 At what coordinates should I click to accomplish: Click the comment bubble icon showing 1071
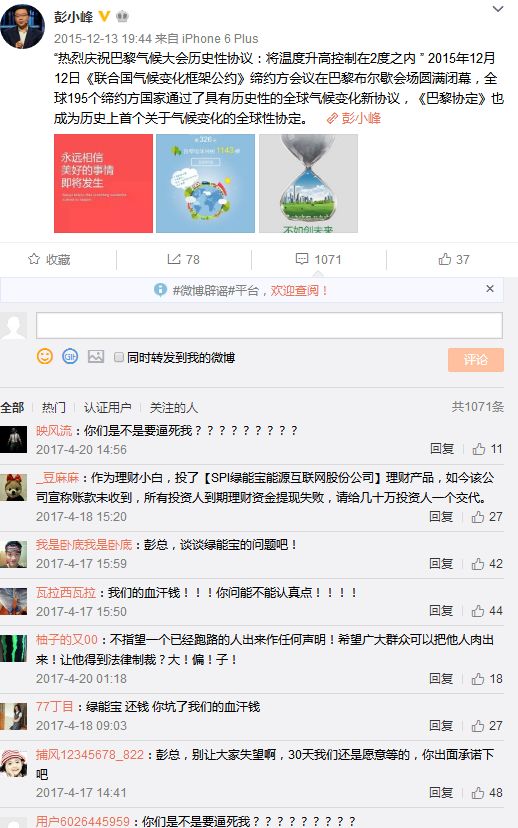coord(302,259)
